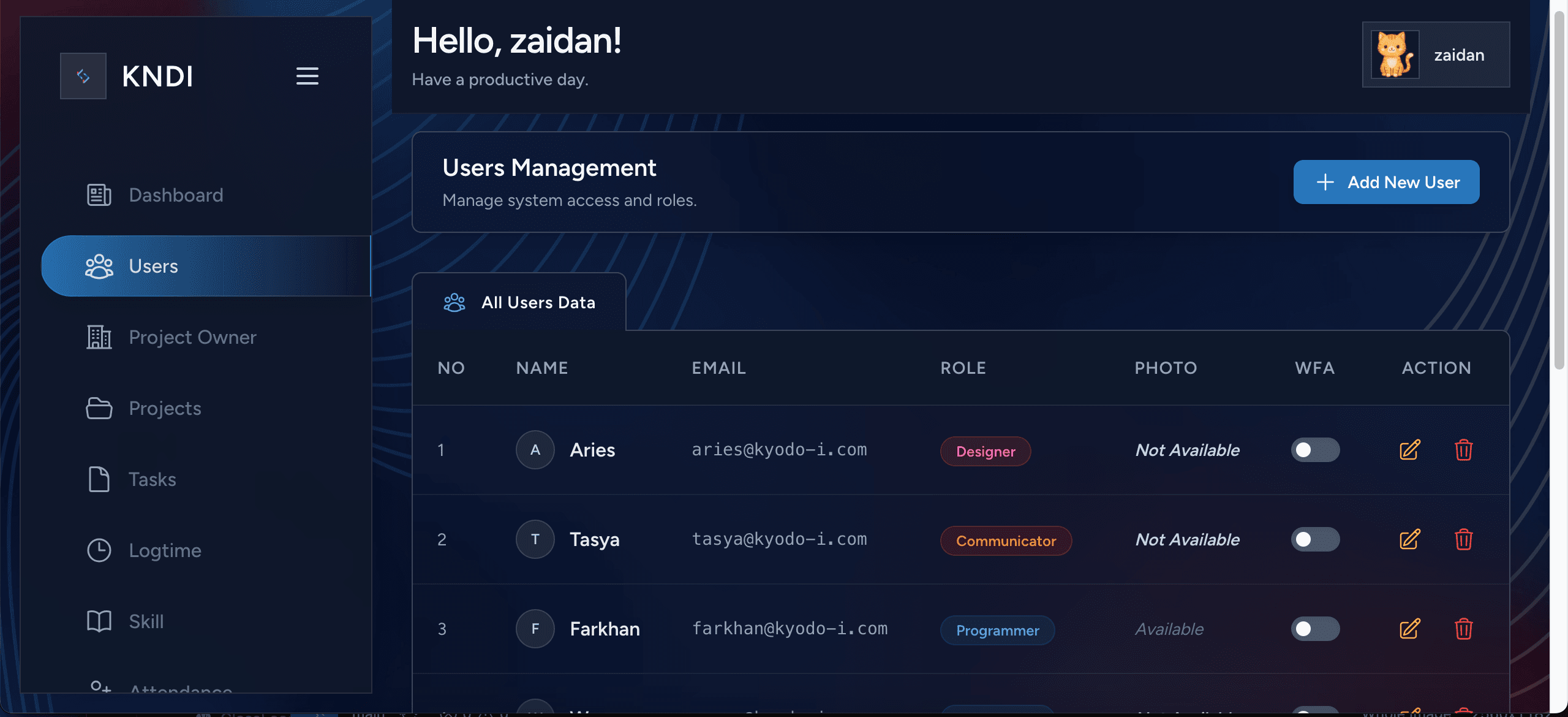The width and height of the screenshot is (1568, 717).
Task: Edit the Tasya user
Action: point(1409,539)
